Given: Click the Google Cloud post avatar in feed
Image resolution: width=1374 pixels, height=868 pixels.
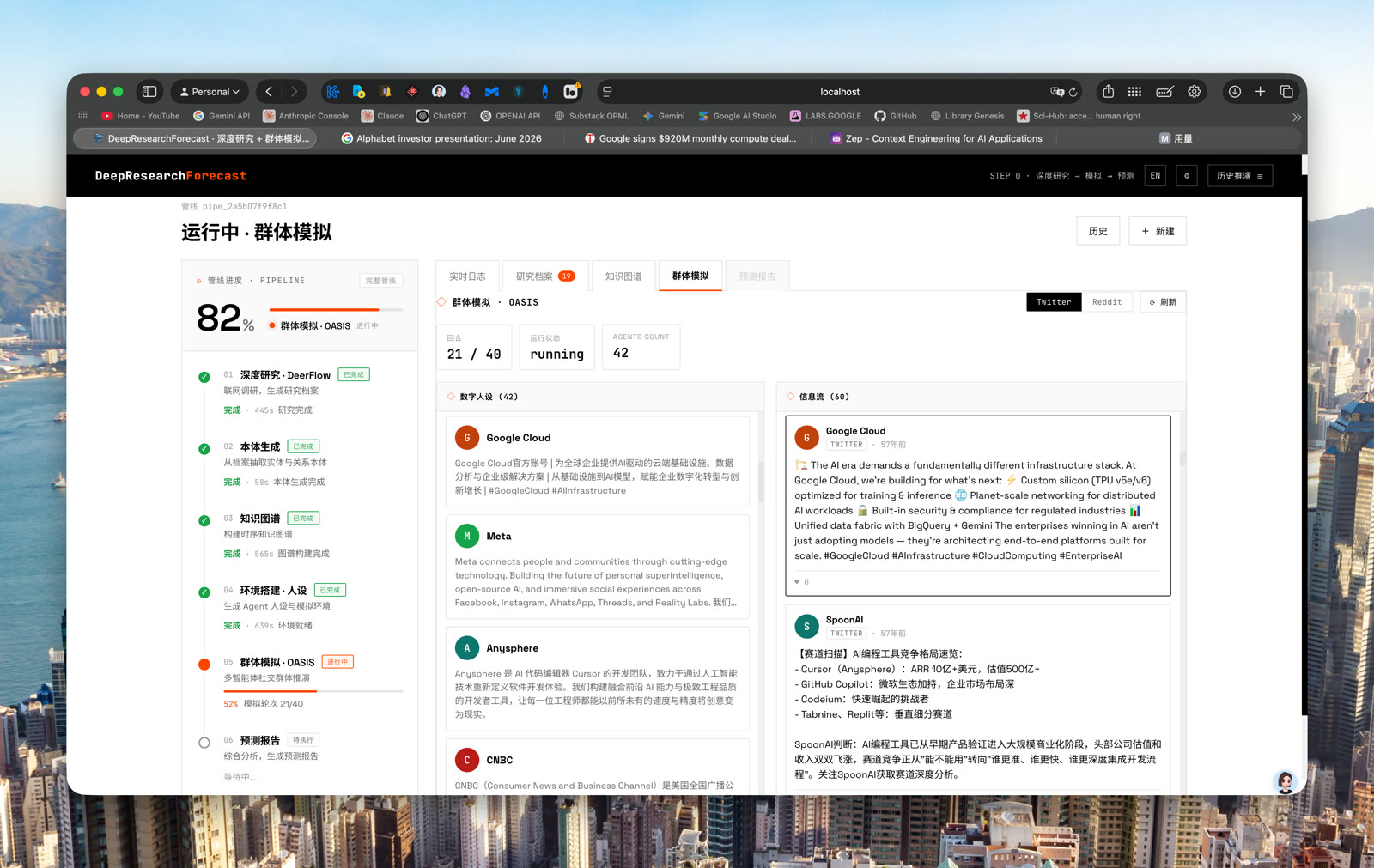Looking at the screenshot, I should tap(806, 438).
